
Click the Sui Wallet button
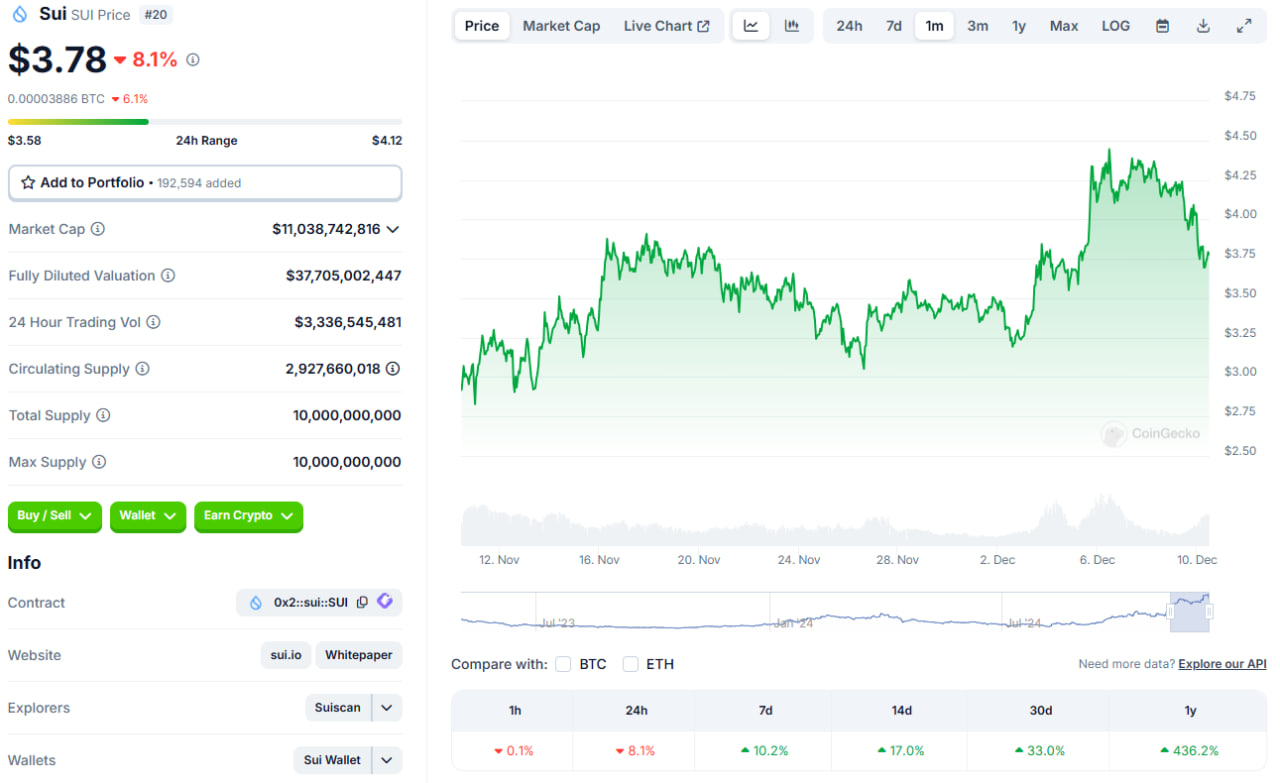(x=332, y=760)
